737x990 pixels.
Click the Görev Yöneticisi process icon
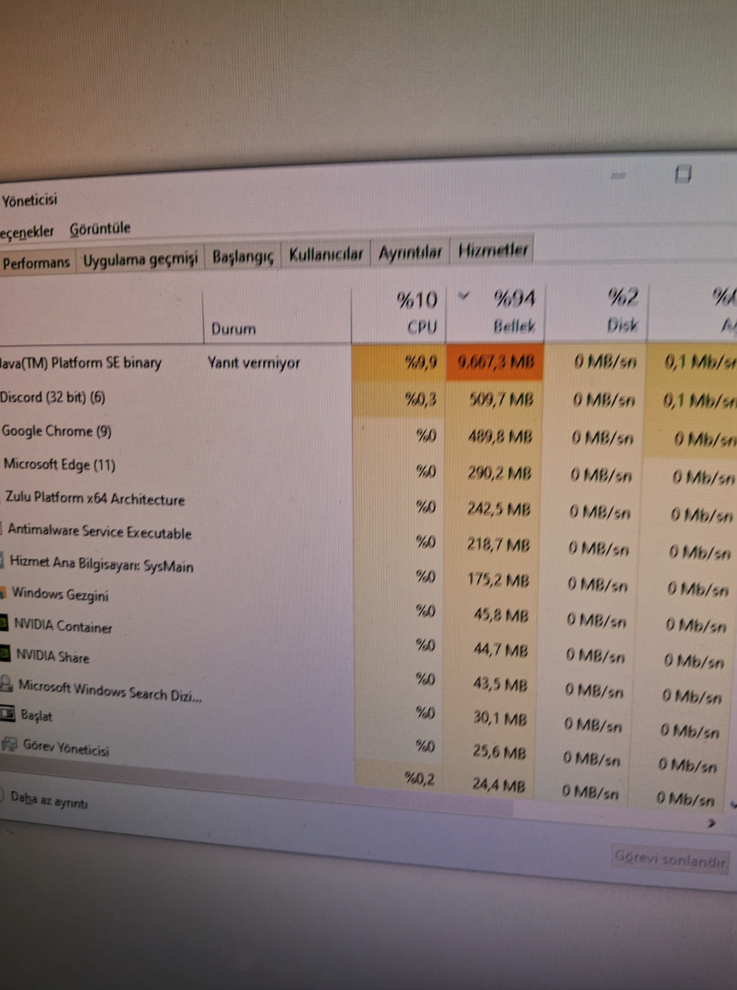pos(9,744)
